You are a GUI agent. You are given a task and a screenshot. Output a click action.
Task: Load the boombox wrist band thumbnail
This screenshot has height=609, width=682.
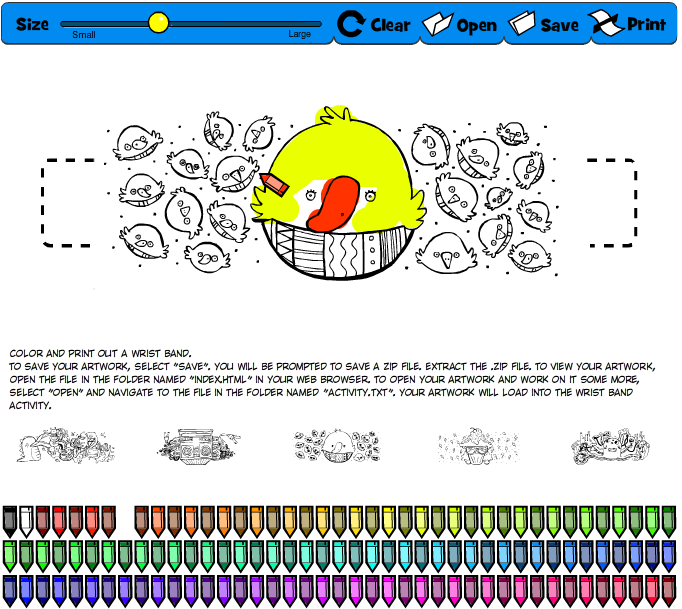199,446
